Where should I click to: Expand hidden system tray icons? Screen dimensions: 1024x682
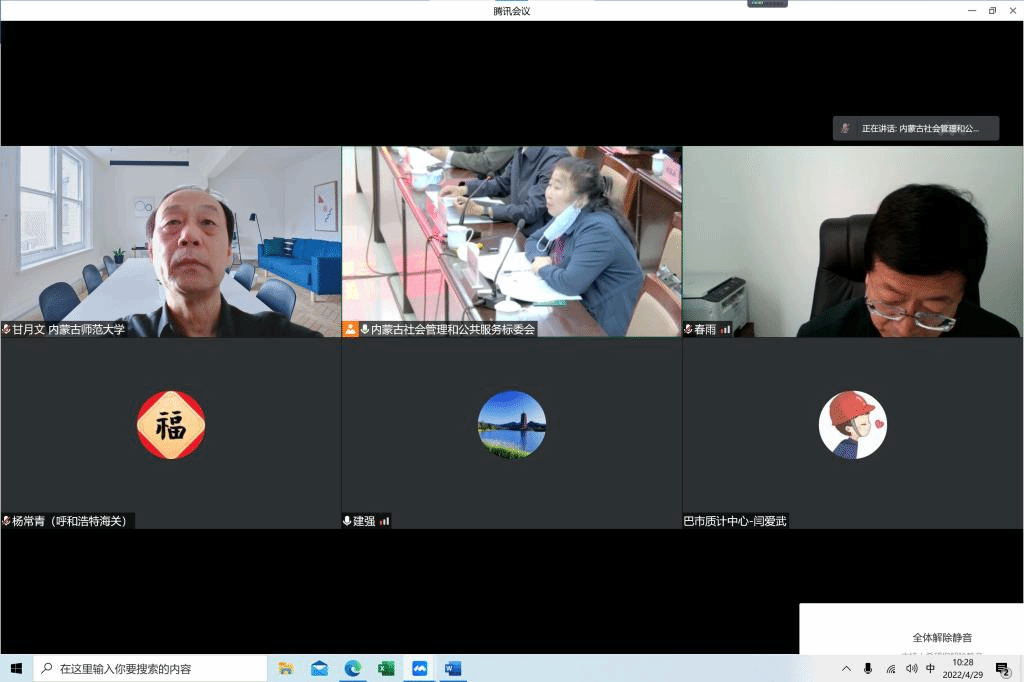[x=846, y=668]
